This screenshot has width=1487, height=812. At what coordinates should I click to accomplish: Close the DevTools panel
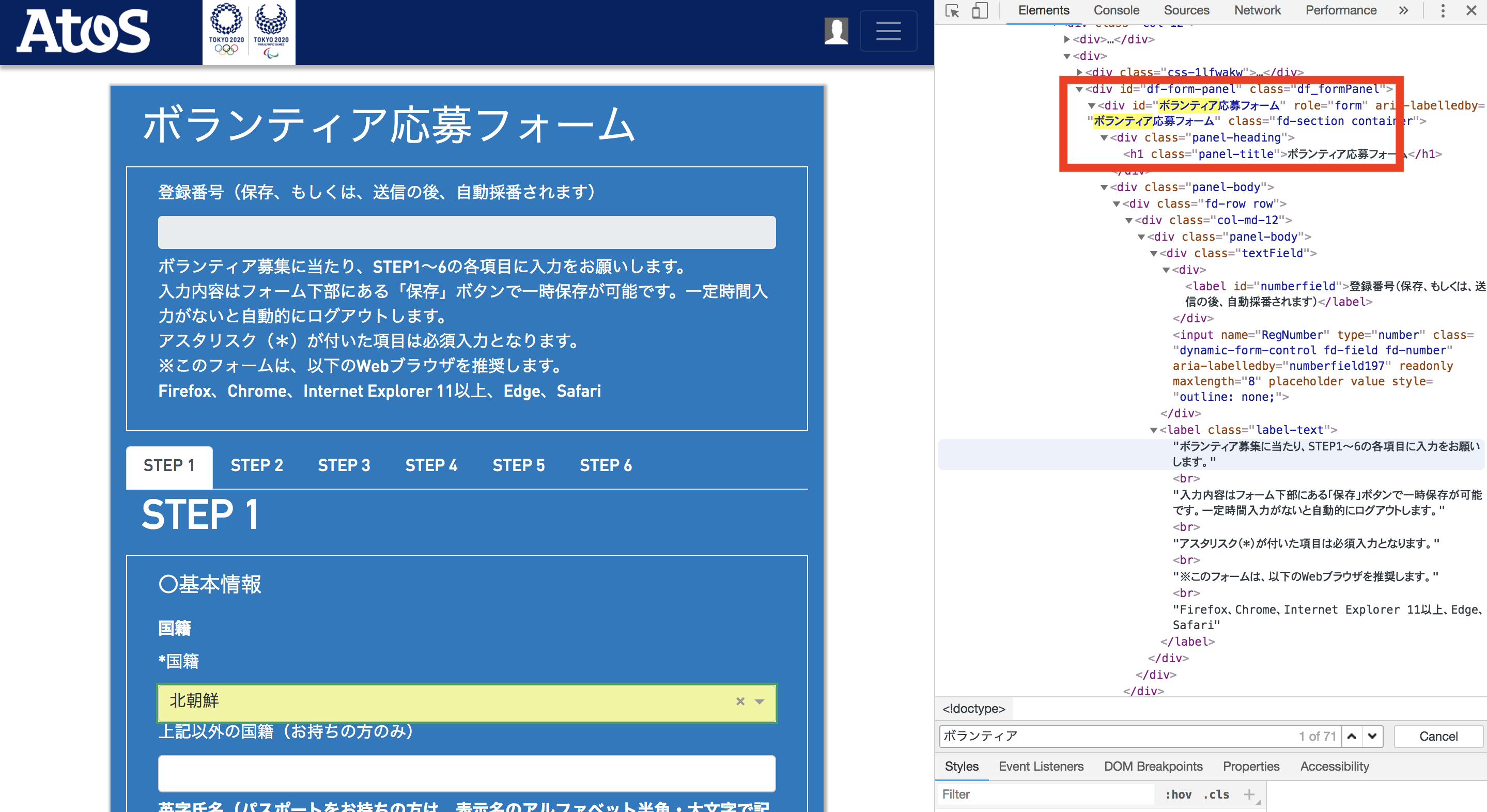(x=1471, y=10)
